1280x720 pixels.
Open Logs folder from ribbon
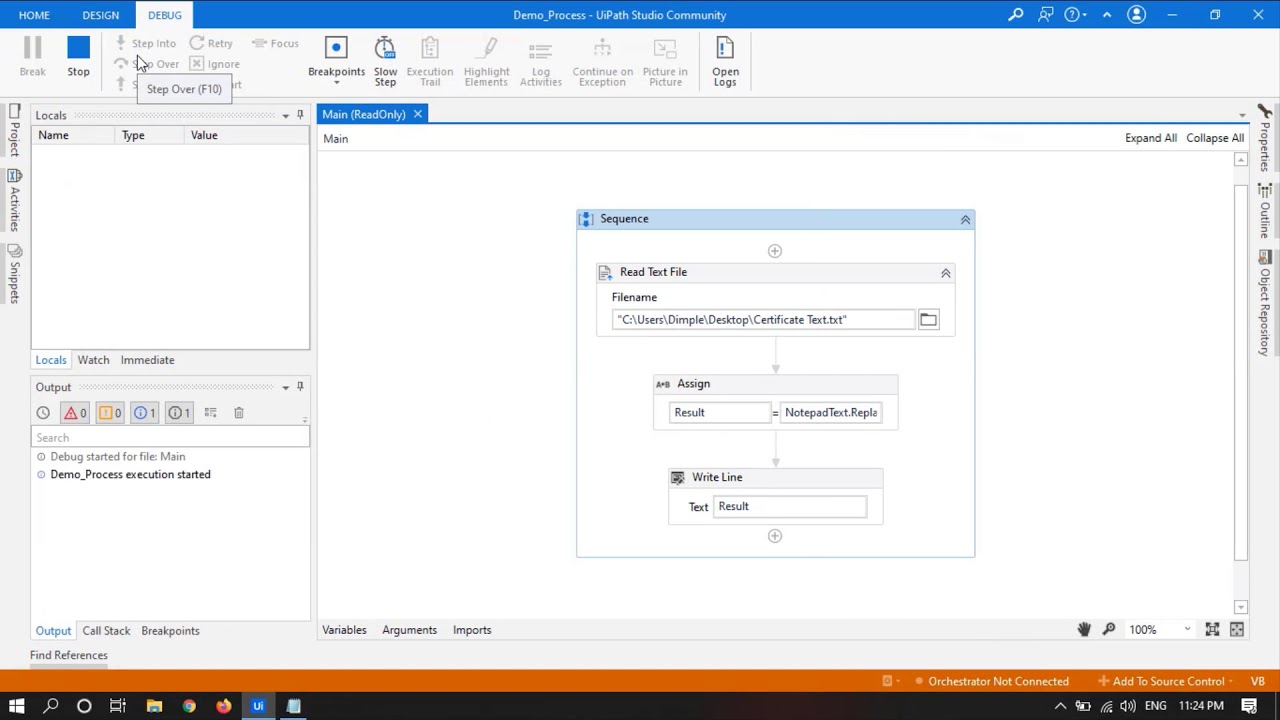pyautogui.click(x=725, y=61)
